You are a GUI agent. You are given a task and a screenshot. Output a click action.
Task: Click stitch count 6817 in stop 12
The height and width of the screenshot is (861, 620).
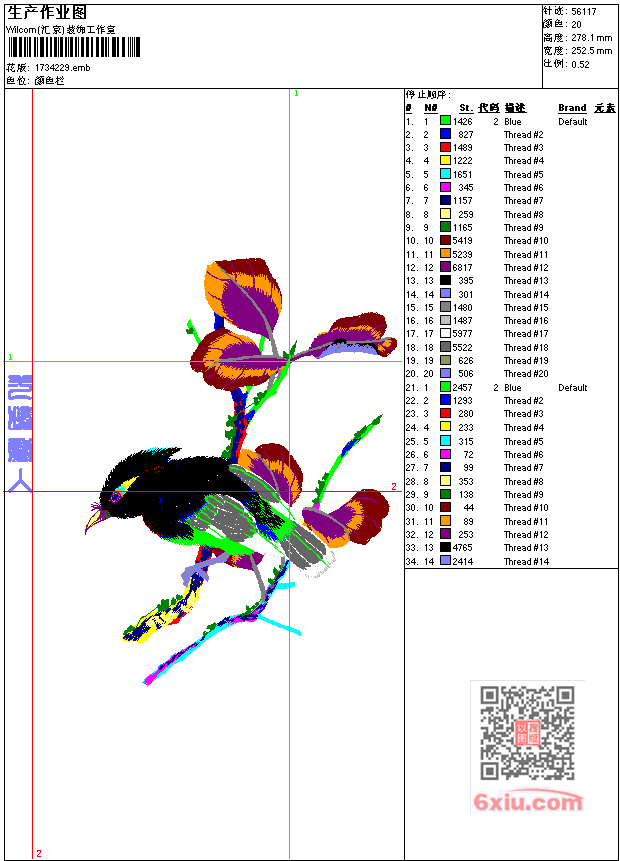point(462,267)
